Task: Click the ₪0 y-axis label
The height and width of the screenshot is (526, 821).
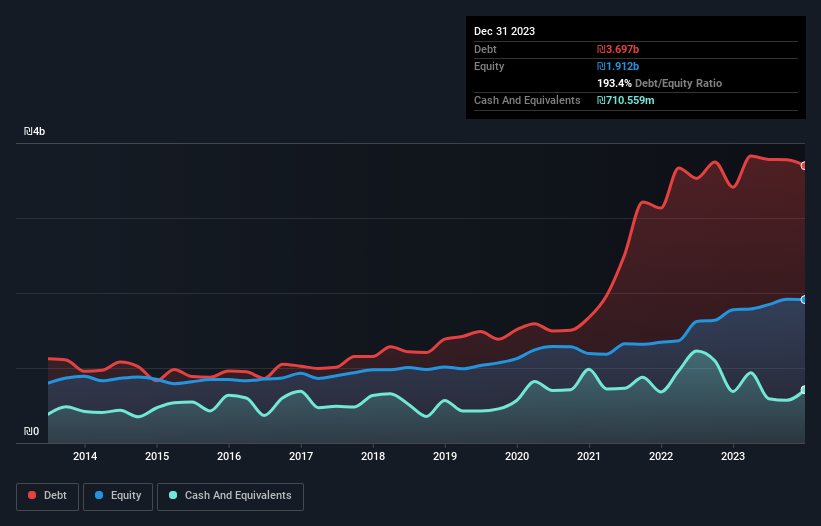Action: [31, 431]
